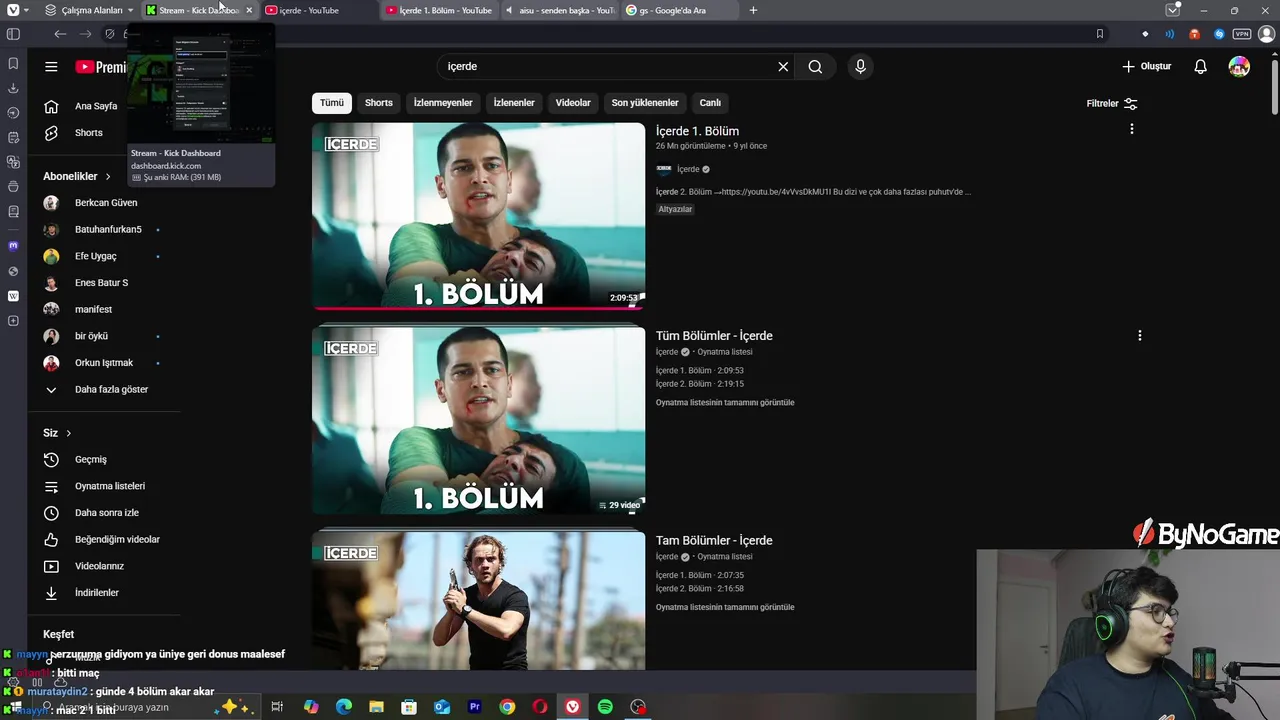The width and height of the screenshot is (1280, 720).
Task: Open the YouTube hamburger guide menu
Action: point(51,67)
